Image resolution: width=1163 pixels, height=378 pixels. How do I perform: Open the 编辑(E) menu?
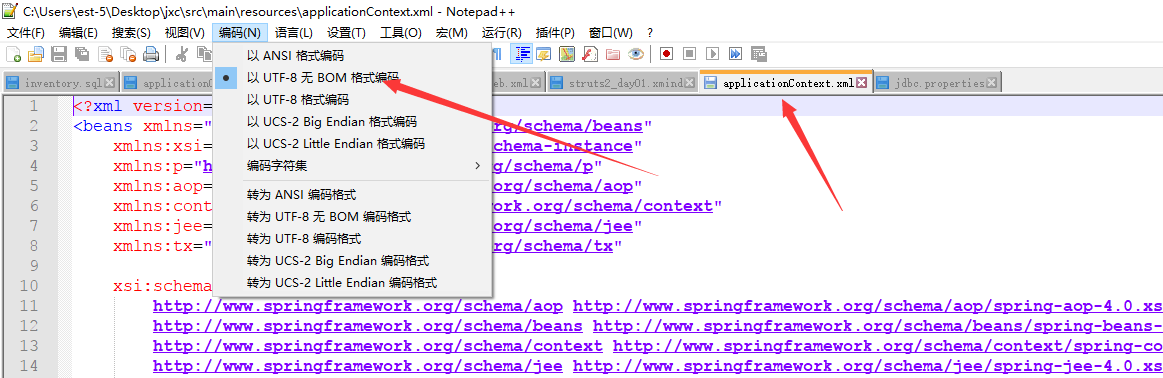pyautogui.click(x=79, y=33)
